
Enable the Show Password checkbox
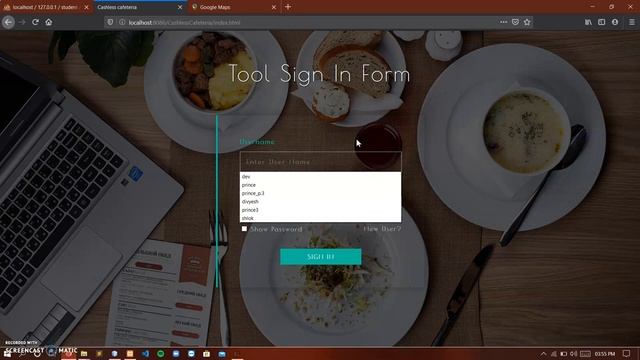pyautogui.click(x=244, y=229)
